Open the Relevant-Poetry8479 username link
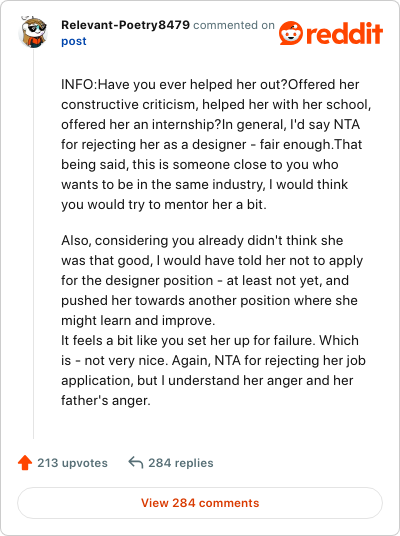 click(125, 25)
